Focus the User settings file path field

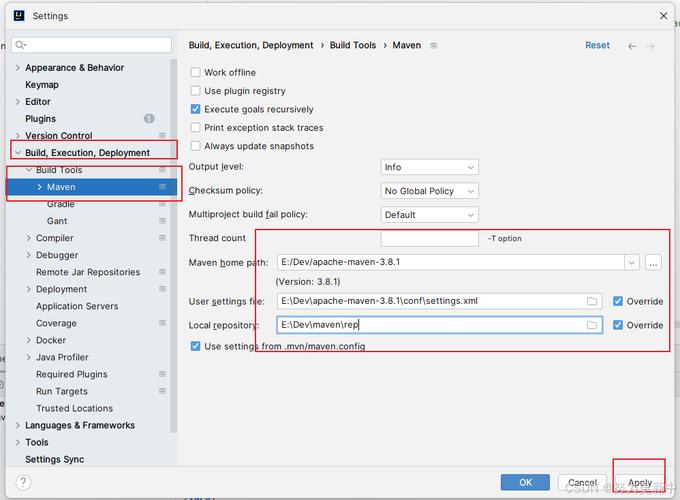pyautogui.click(x=439, y=301)
